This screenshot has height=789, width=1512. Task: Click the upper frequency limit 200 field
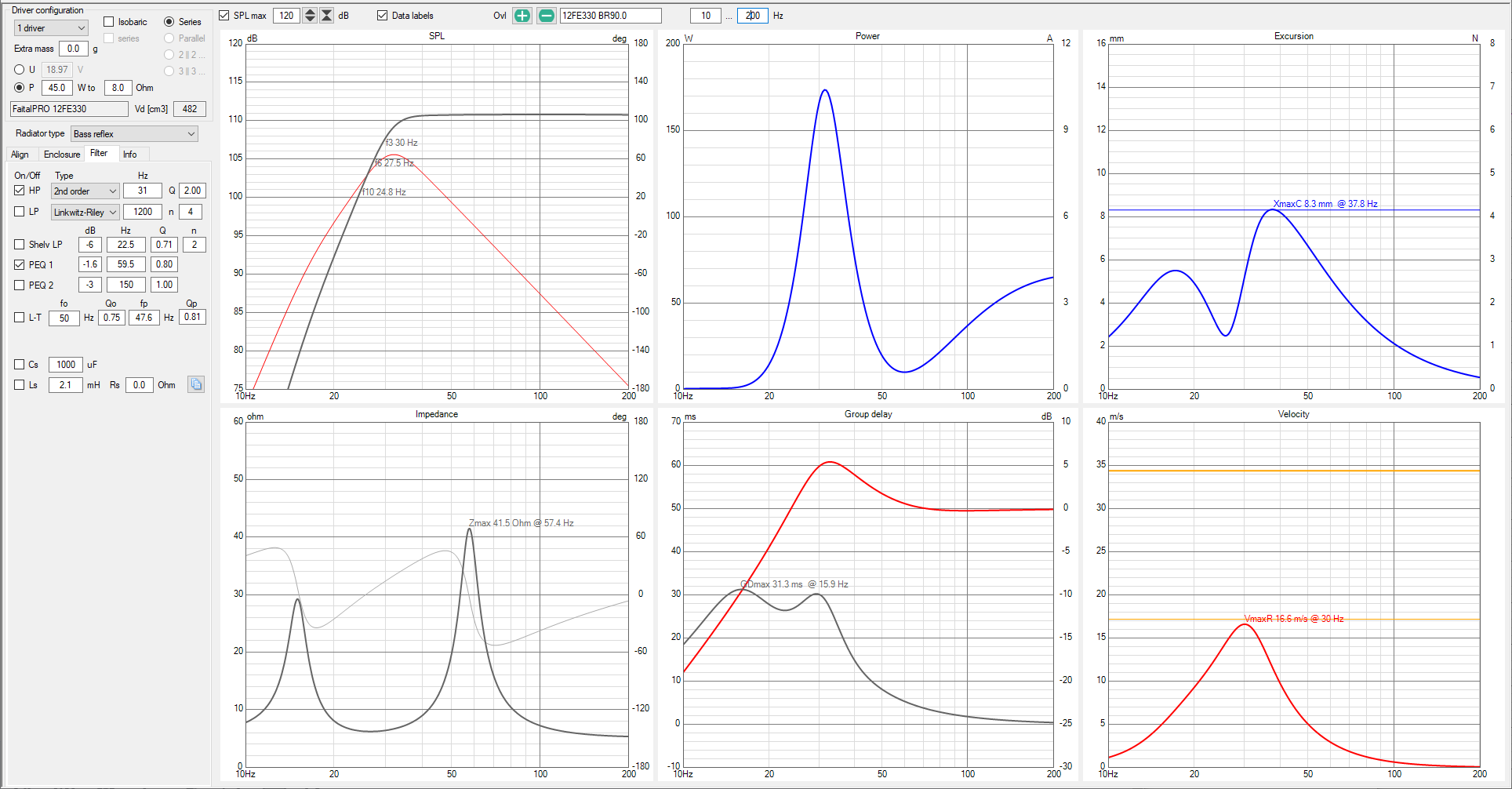(x=753, y=16)
